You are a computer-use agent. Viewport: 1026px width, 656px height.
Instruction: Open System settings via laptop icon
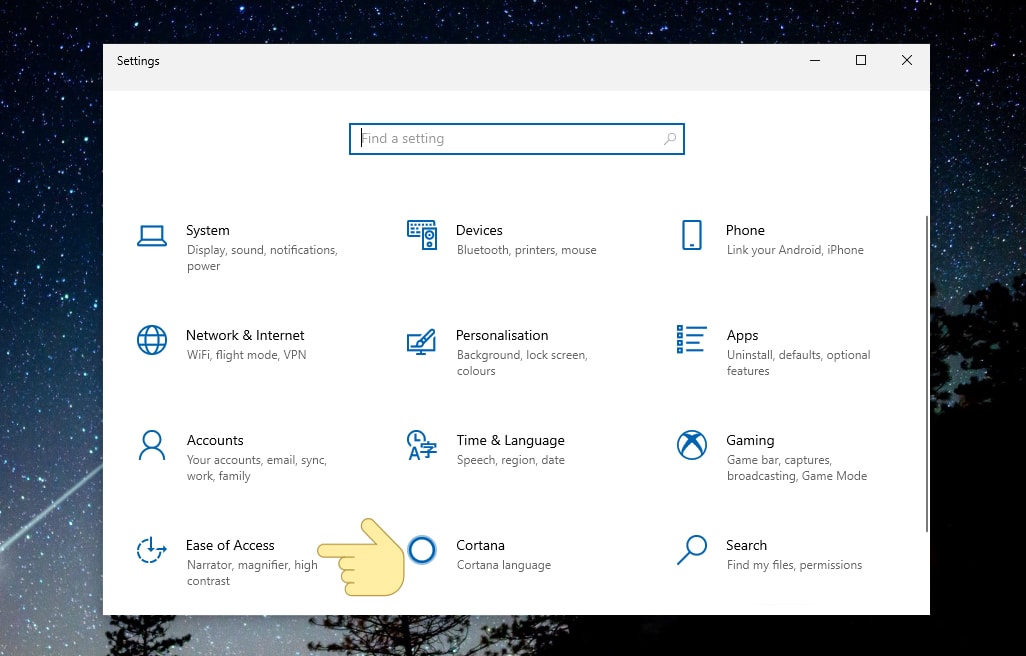152,235
